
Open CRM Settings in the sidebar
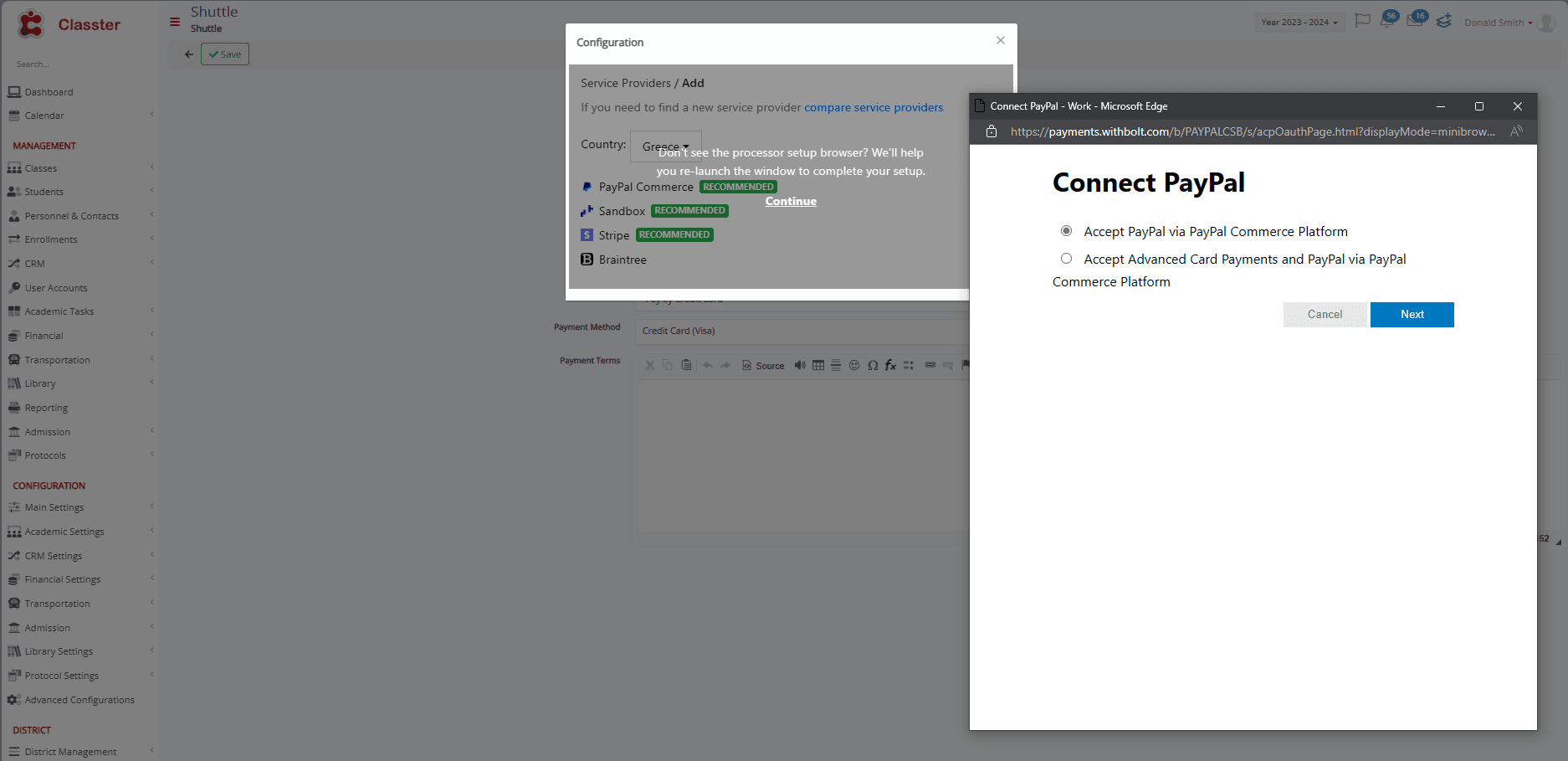pos(54,556)
